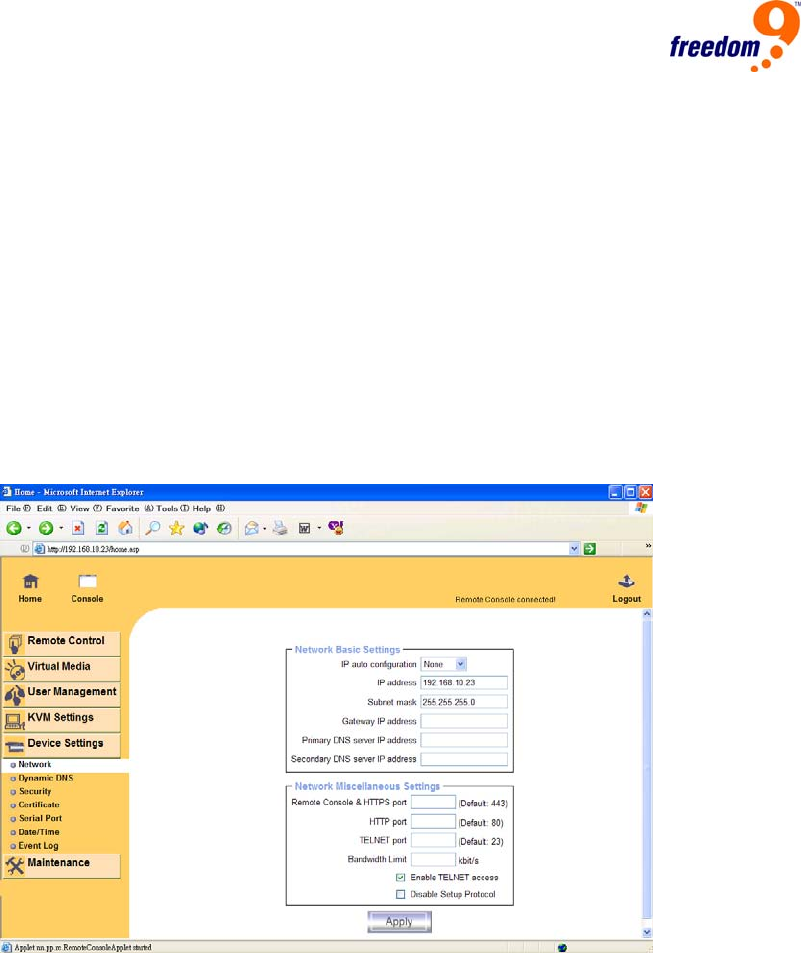Check Disable Setup Protocol checkbox
This screenshot has height=953, width=801.
pyautogui.click(x=401, y=894)
